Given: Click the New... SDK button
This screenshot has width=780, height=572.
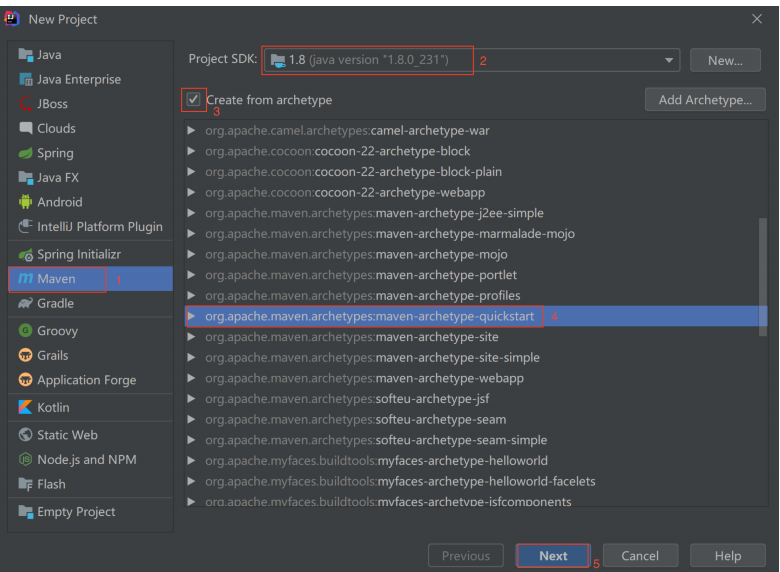Looking at the screenshot, I should pyautogui.click(x=725, y=60).
